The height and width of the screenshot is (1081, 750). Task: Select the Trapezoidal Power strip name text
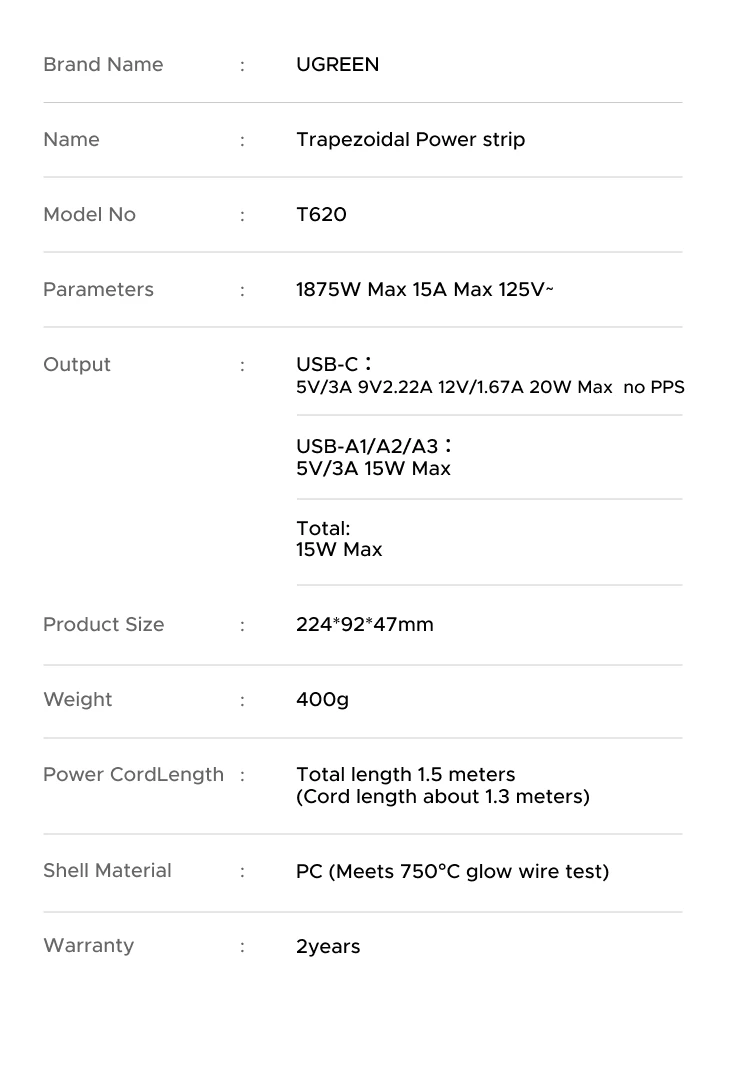[x=410, y=139]
